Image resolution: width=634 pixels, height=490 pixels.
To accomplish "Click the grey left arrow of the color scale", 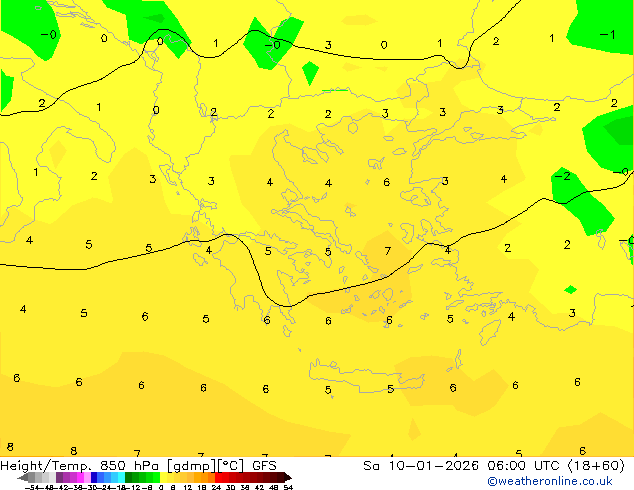I will 23,477.
